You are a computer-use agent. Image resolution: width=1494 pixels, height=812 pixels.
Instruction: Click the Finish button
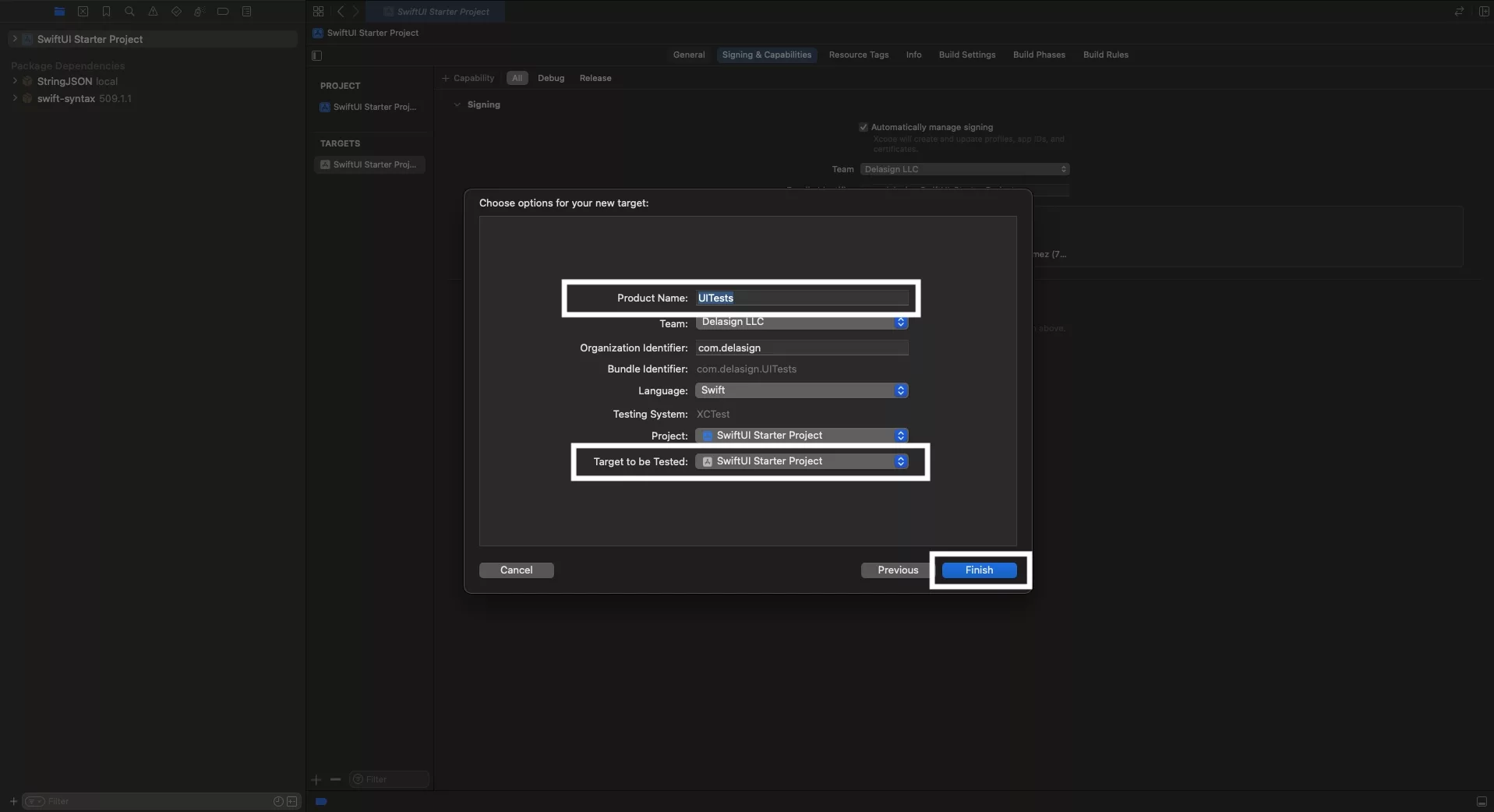tap(979, 570)
